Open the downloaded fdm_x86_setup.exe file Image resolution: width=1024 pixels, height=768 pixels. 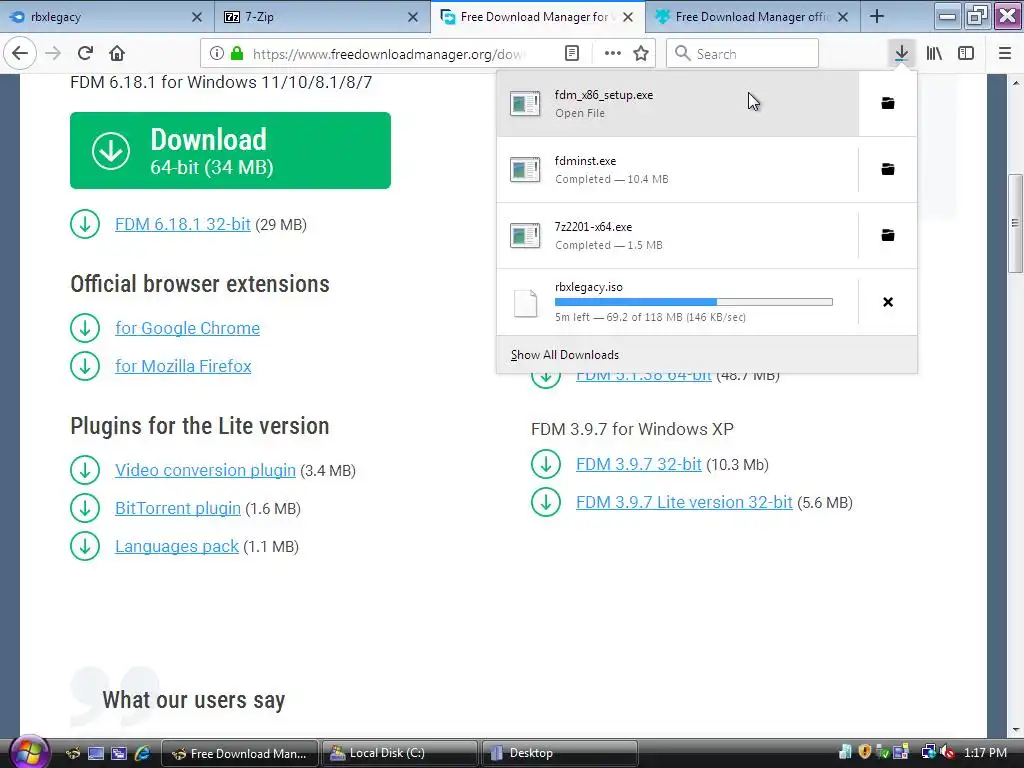coord(677,103)
